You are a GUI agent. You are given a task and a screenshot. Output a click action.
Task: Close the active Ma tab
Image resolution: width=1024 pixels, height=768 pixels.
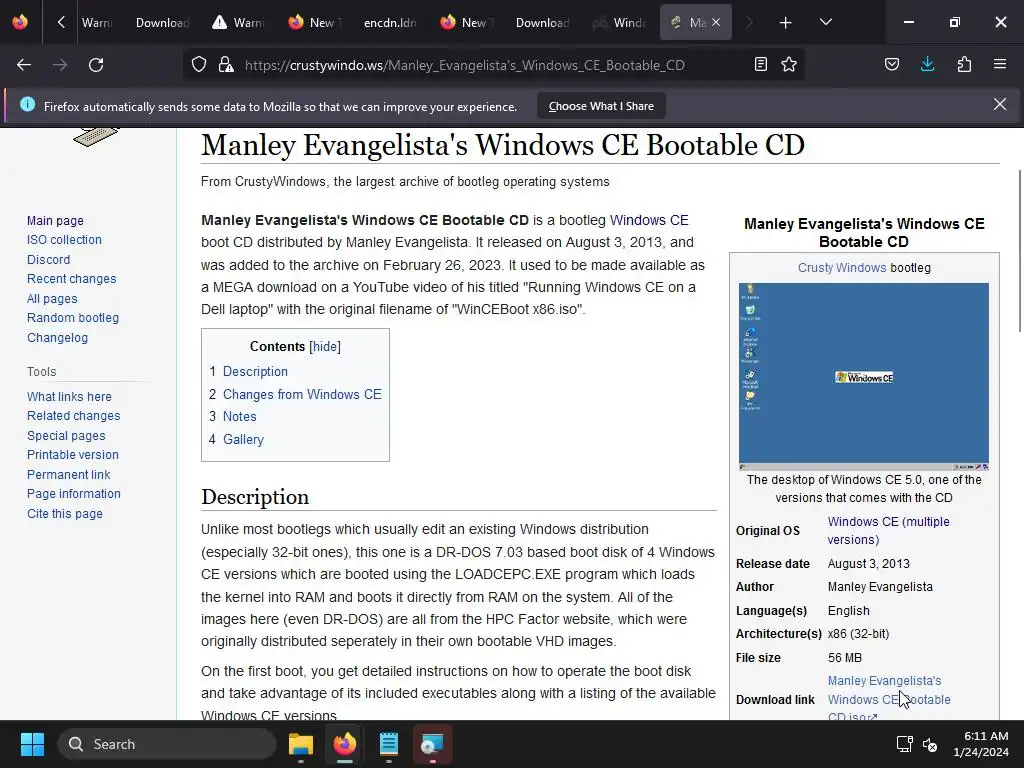point(716,23)
